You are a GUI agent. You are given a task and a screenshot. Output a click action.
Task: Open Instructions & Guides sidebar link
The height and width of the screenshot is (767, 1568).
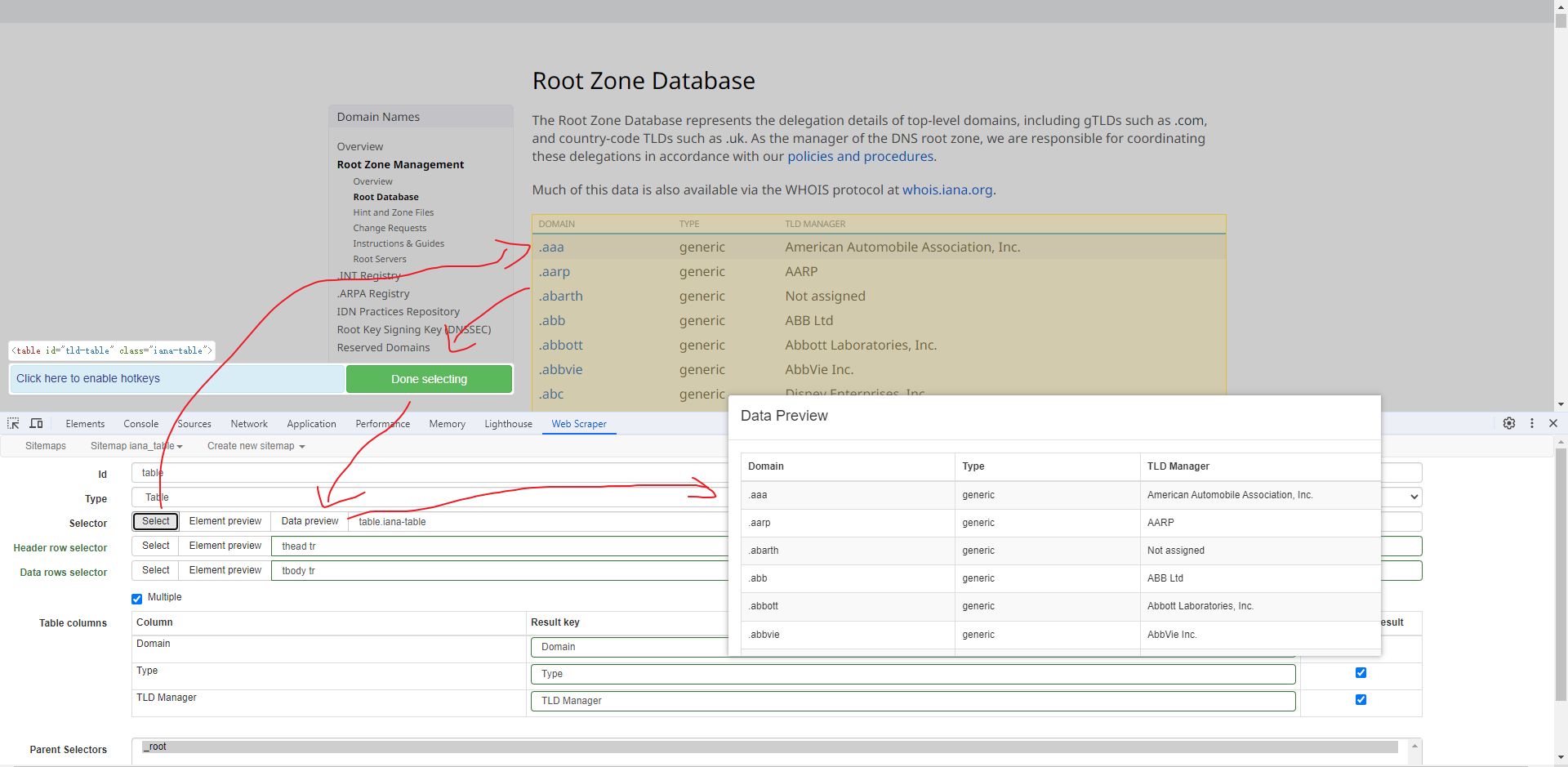click(x=399, y=243)
